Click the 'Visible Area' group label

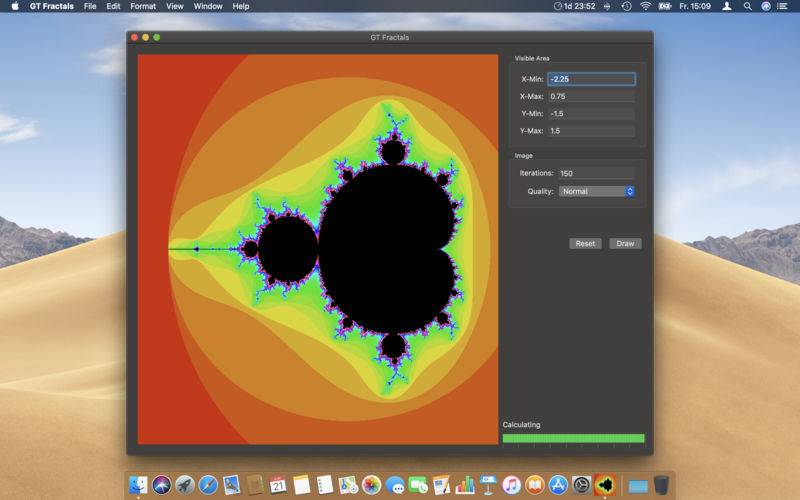[532, 58]
